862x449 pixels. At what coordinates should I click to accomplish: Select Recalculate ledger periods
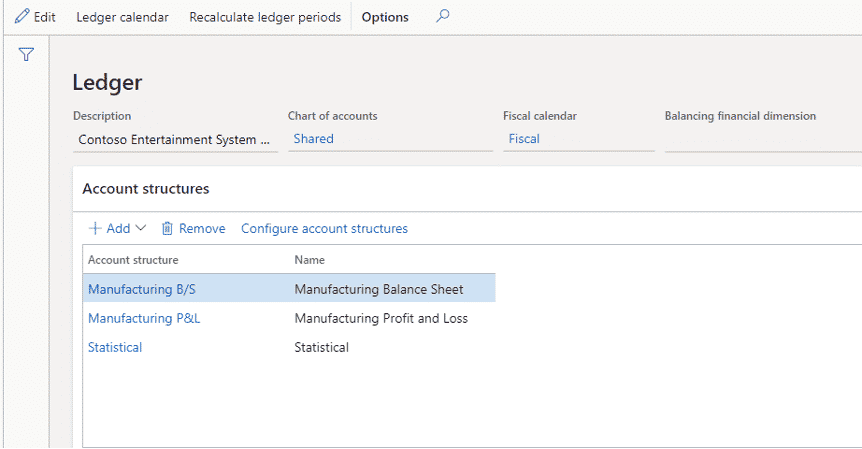click(265, 17)
